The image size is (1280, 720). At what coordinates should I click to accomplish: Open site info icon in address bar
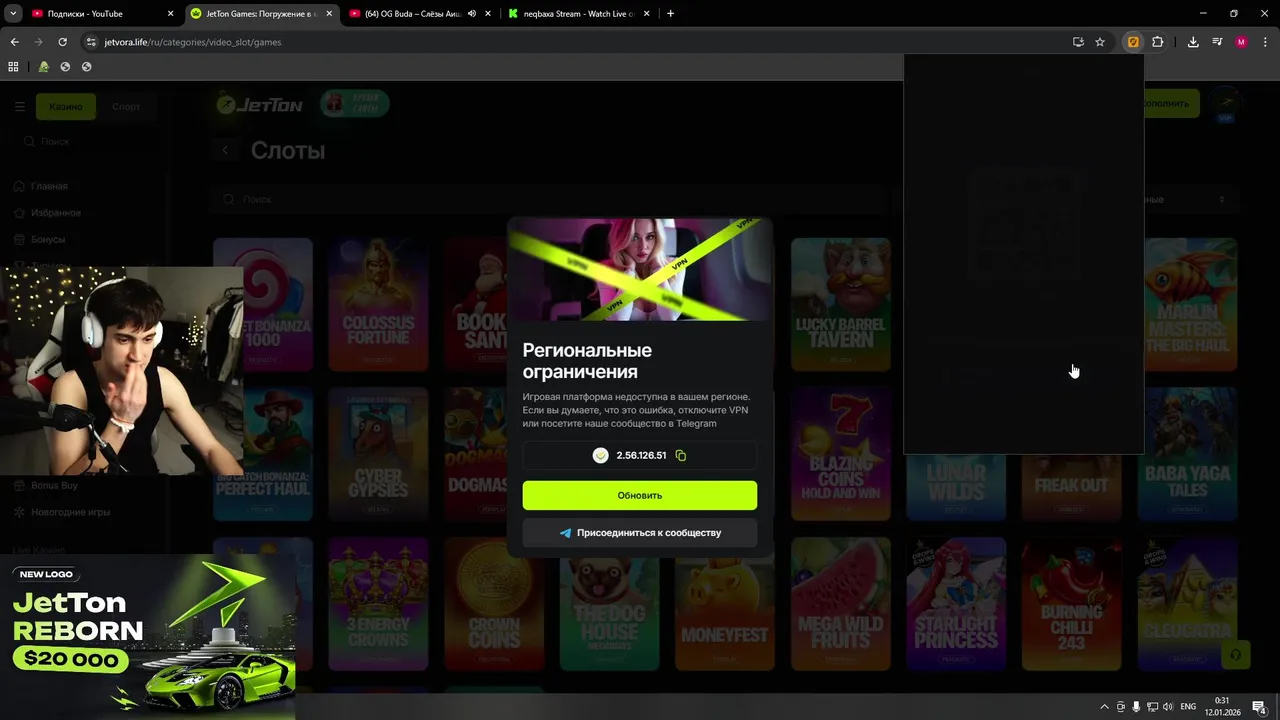(91, 42)
